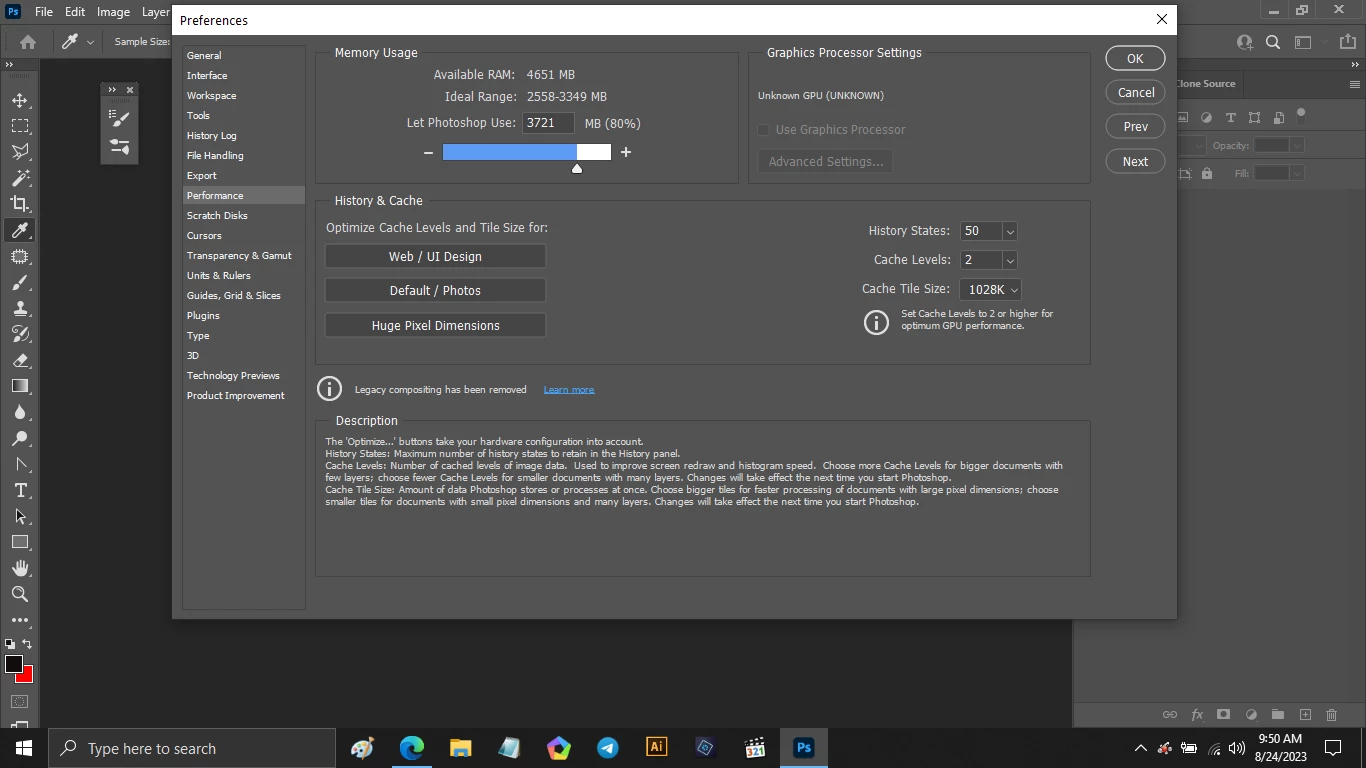Screen dimensions: 1366x768
Task: Select the Path Selection tool
Action: [x=20, y=516]
